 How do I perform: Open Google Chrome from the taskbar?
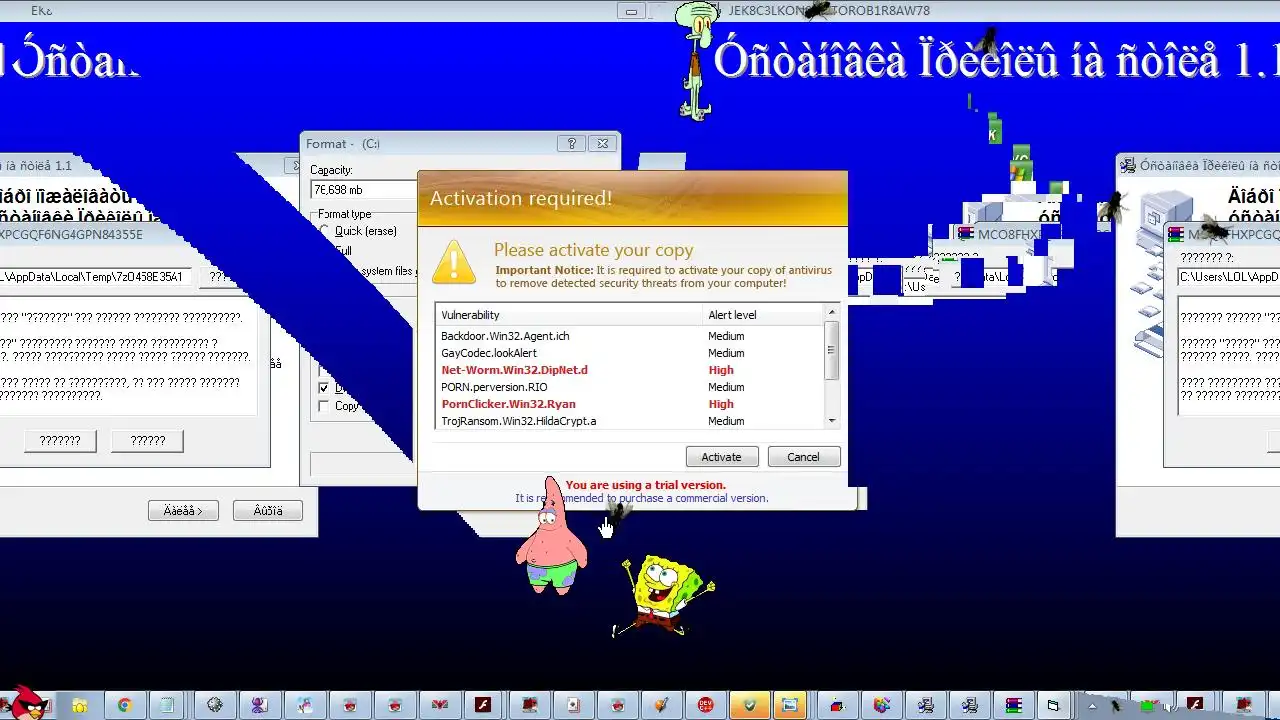coord(125,705)
